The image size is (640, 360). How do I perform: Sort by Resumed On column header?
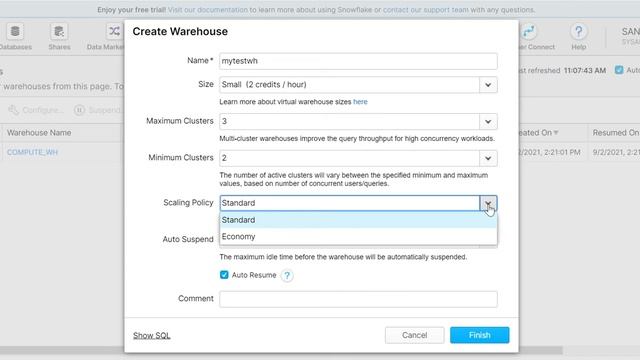616,133
